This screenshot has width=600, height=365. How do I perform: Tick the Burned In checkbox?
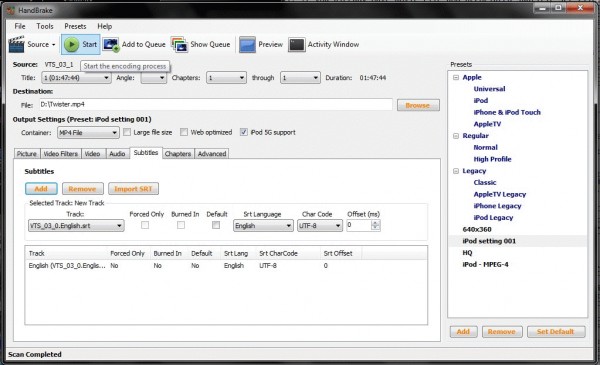pos(181,225)
